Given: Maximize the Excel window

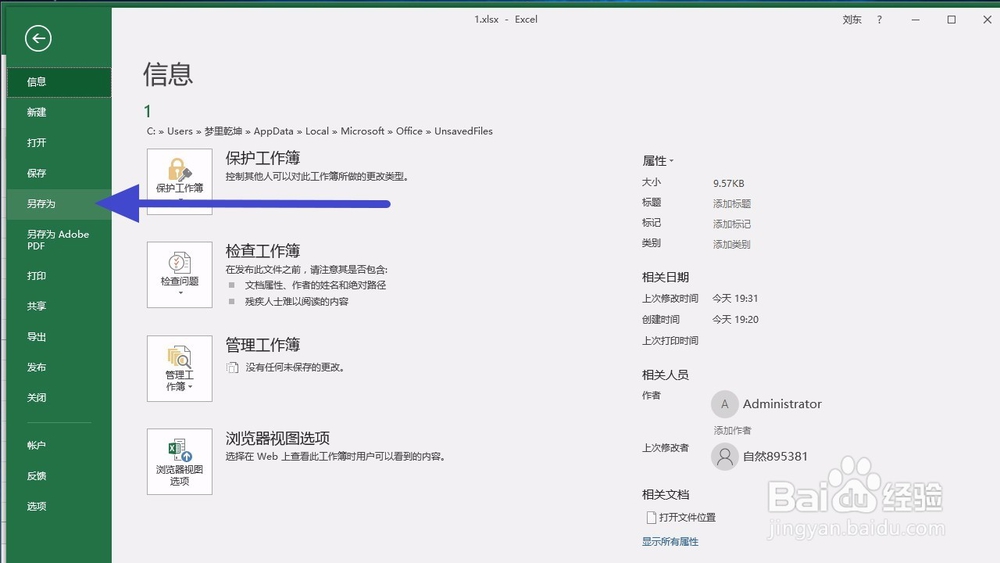Looking at the screenshot, I should tap(951, 20).
